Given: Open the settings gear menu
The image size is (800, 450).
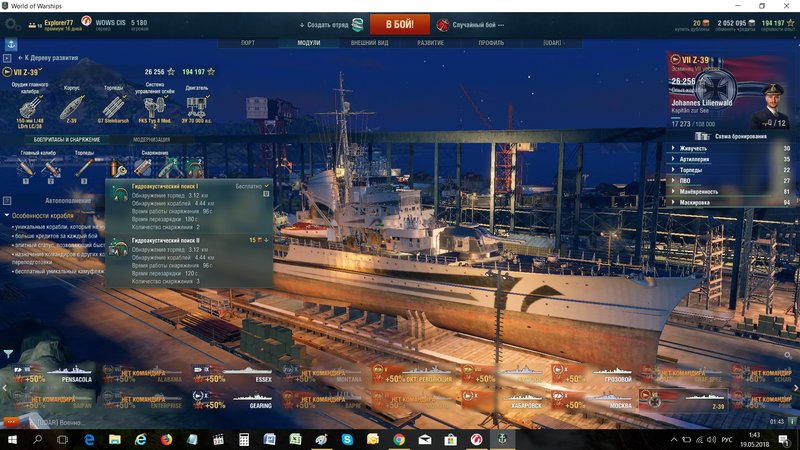Looking at the screenshot, I should pyautogui.click(x=12, y=23).
